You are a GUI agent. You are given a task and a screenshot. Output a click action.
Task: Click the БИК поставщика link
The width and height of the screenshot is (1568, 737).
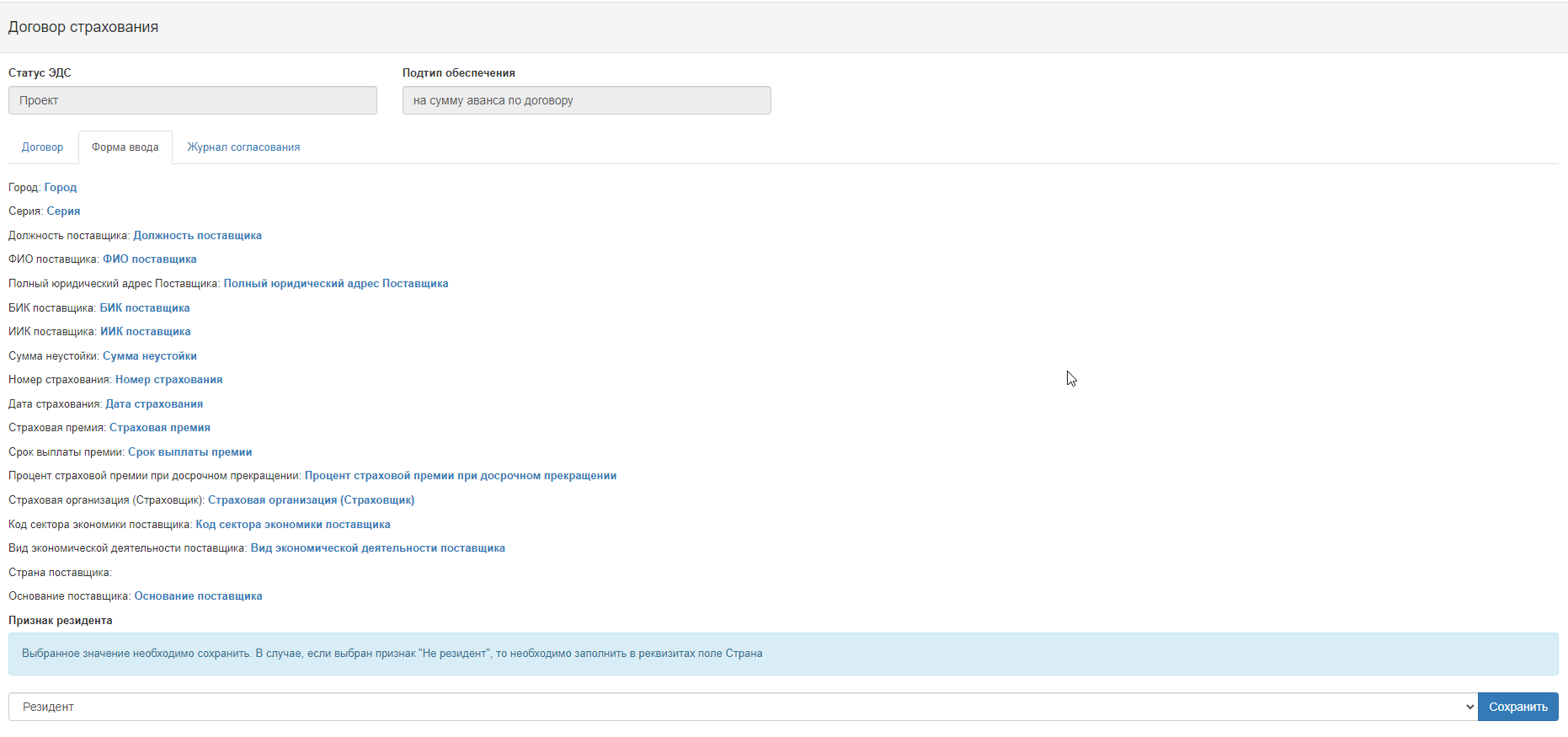coord(144,308)
